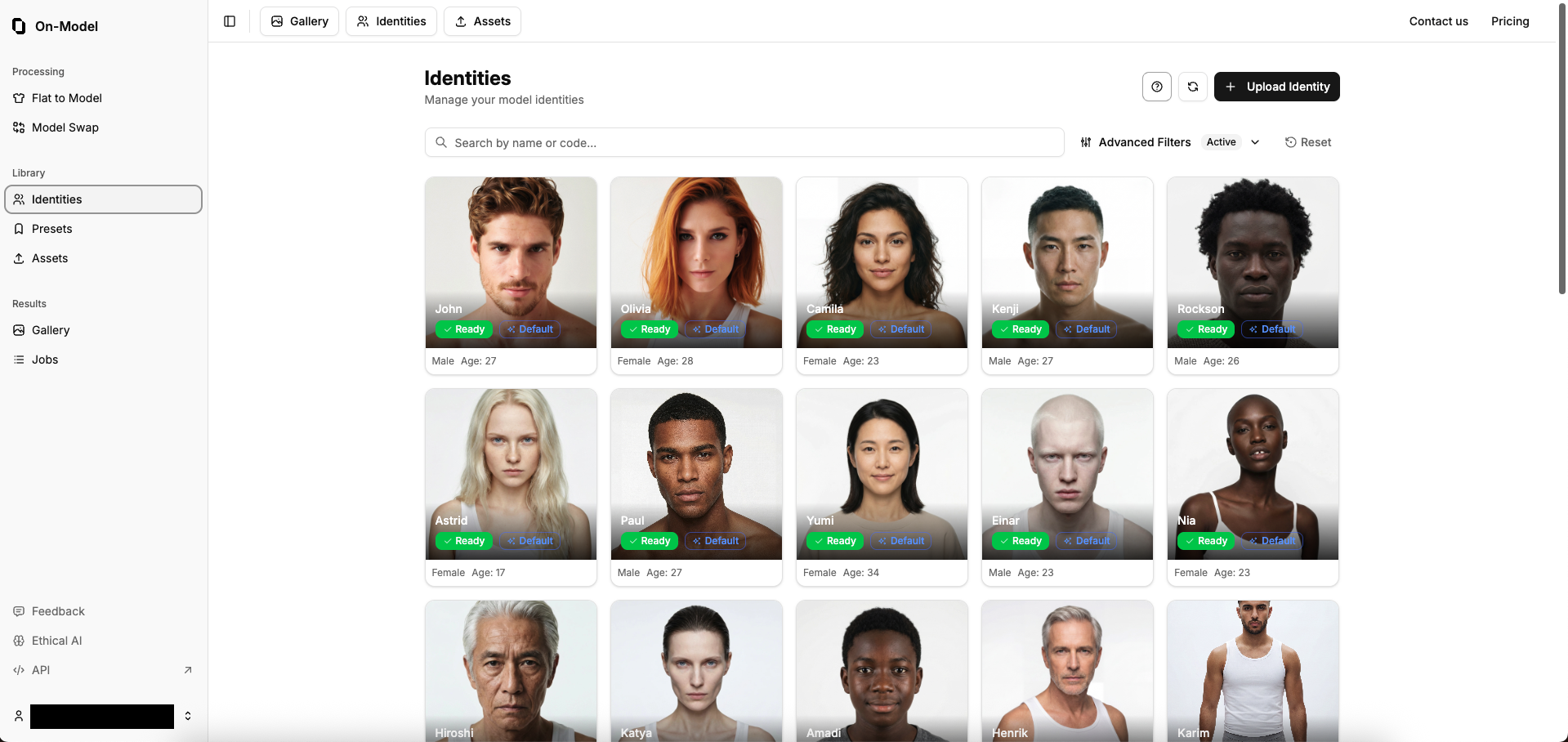
Task: Click the help question mark icon
Action: point(1157,87)
